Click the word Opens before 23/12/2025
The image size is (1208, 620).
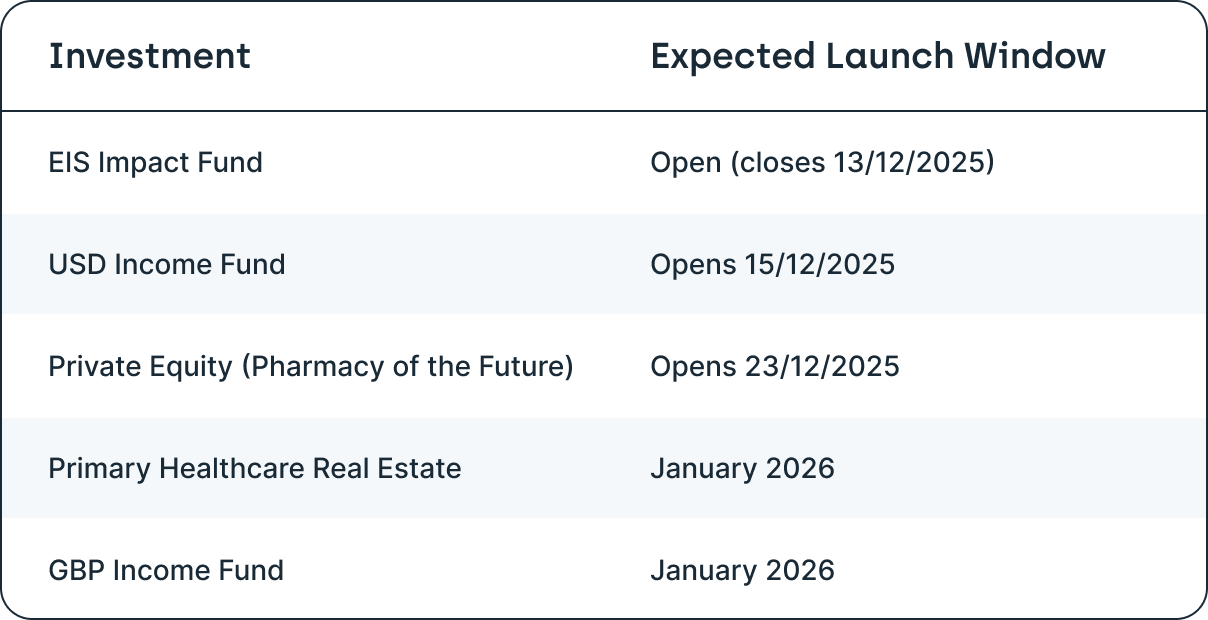coord(693,366)
